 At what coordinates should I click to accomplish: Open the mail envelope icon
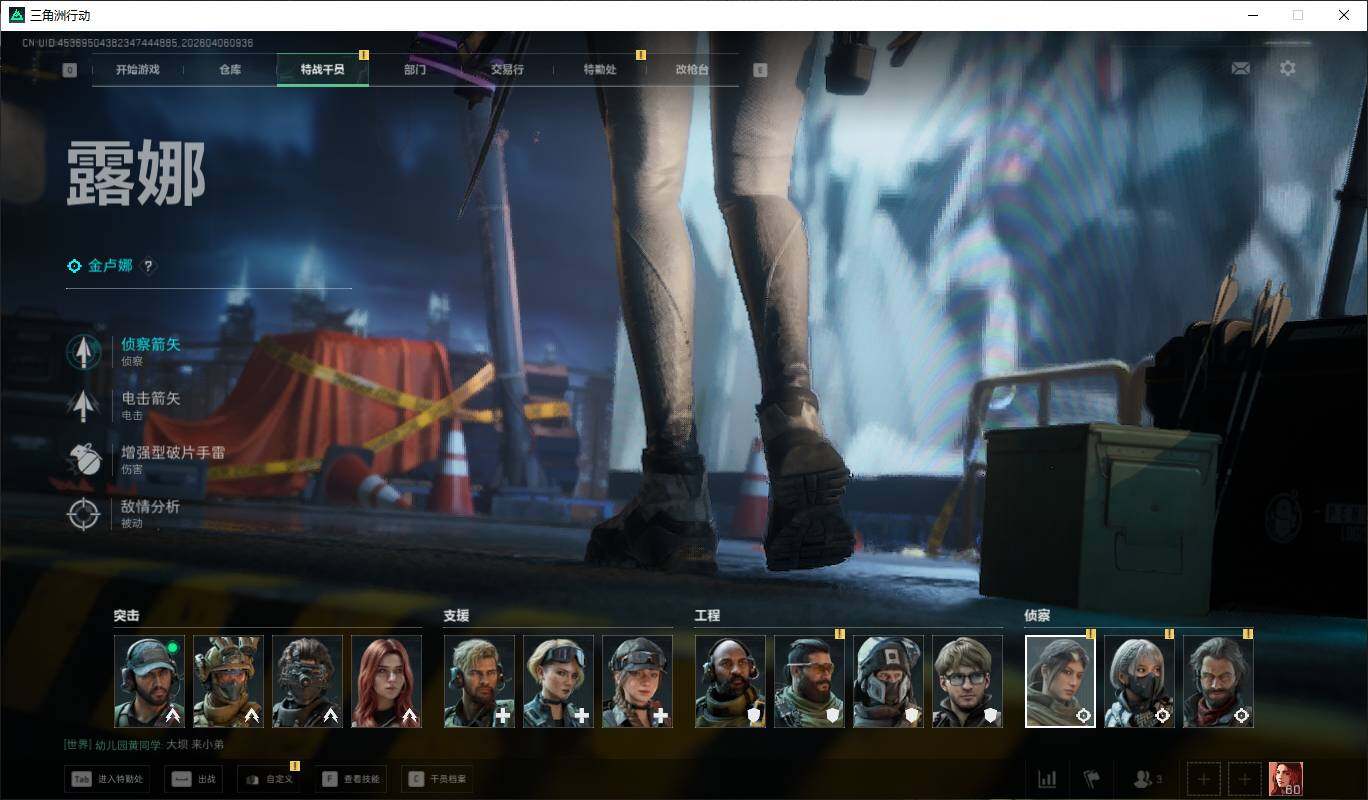click(1240, 68)
